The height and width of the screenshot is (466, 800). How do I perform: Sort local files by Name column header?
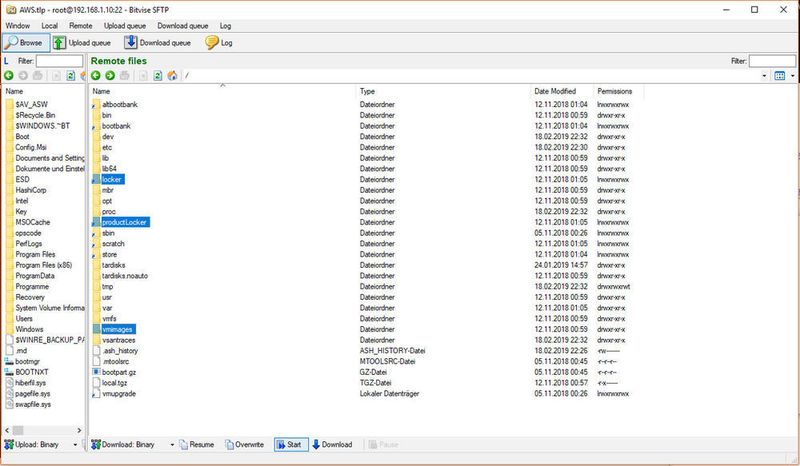coord(43,91)
